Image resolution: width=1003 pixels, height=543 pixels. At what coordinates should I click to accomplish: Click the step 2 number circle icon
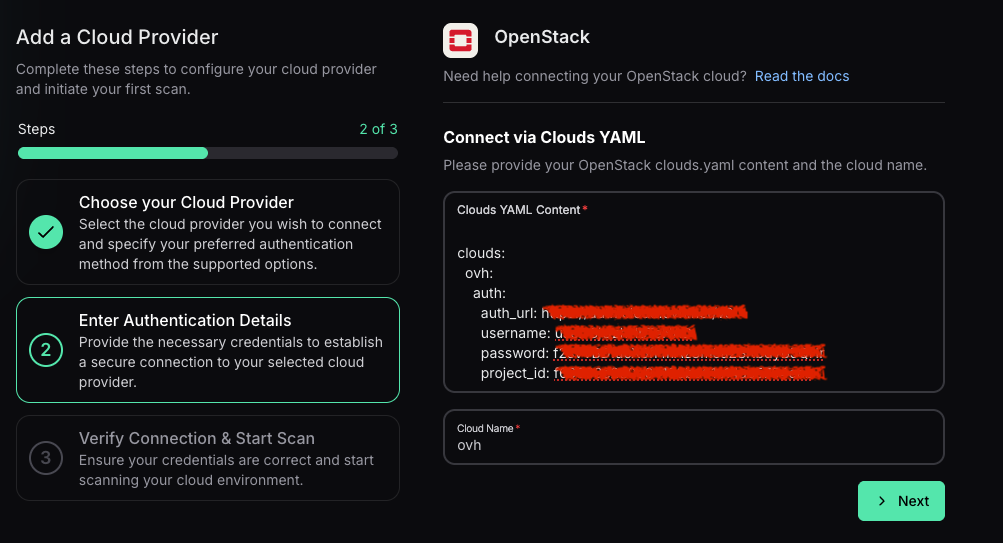point(46,350)
